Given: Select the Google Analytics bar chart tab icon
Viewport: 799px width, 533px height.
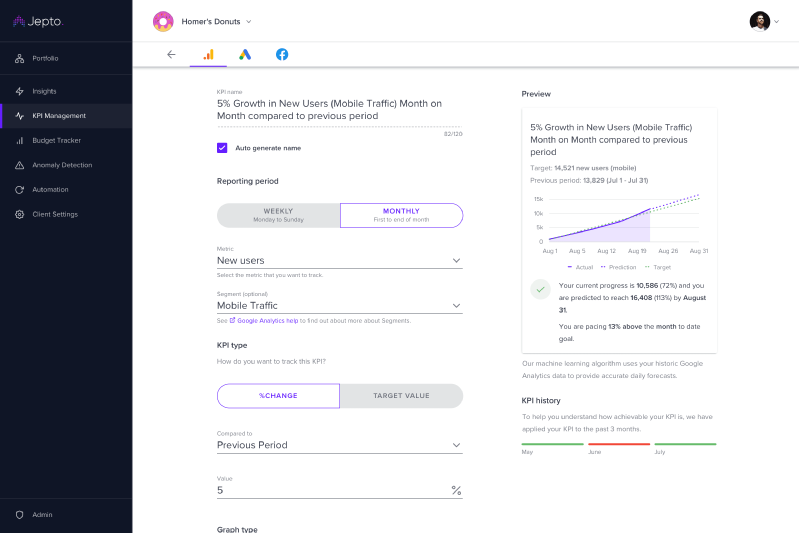Looking at the screenshot, I should click(x=208, y=54).
